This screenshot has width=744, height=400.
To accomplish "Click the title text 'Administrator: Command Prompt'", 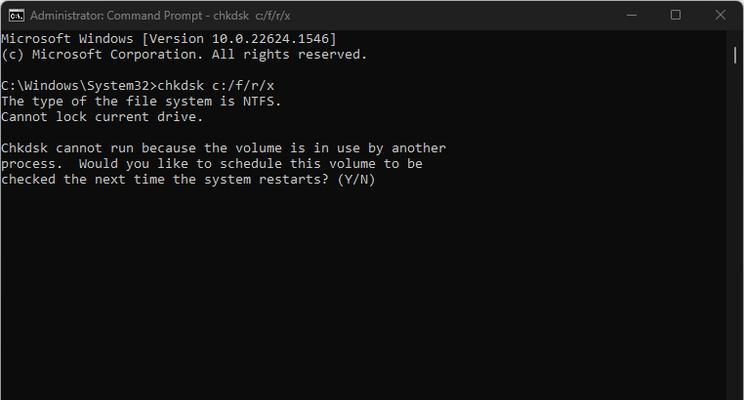I will click(116, 16).
